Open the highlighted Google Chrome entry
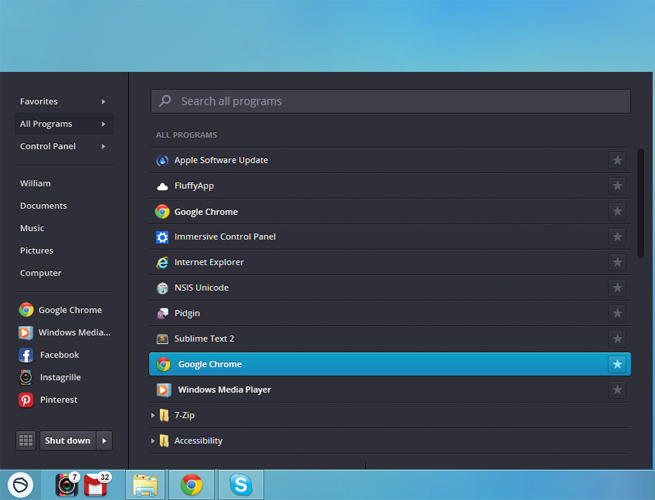 click(x=390, y=364)
